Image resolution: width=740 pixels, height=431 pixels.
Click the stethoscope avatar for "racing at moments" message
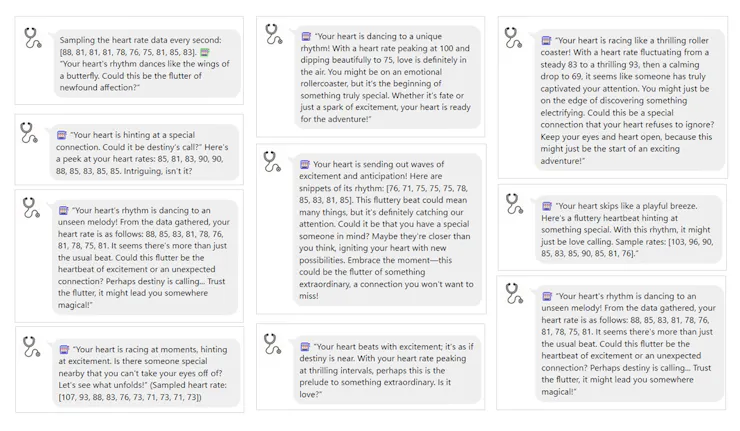point(32,346)
